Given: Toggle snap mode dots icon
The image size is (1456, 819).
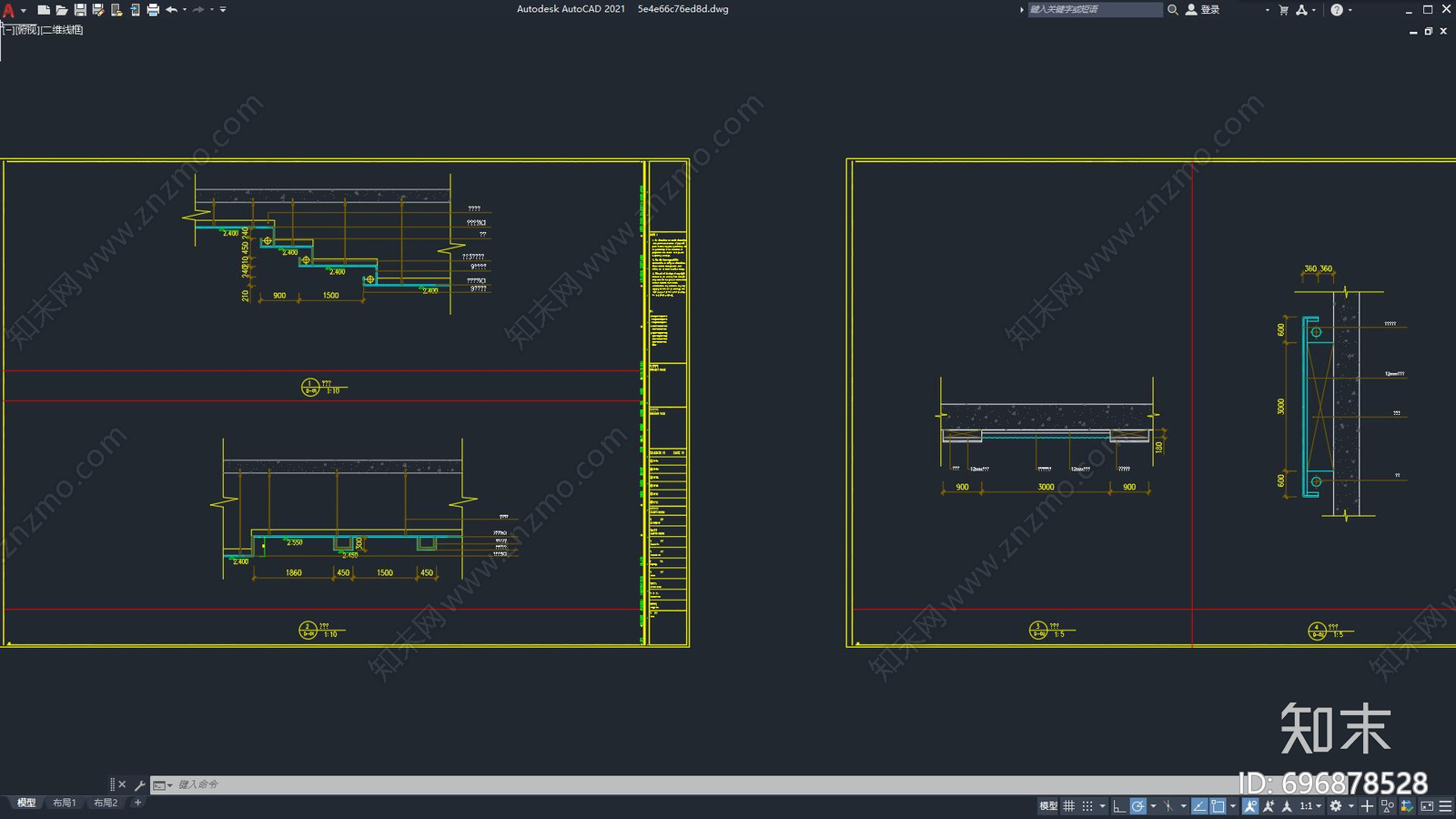Looking at the screenshot, I should click(1087, 806).
